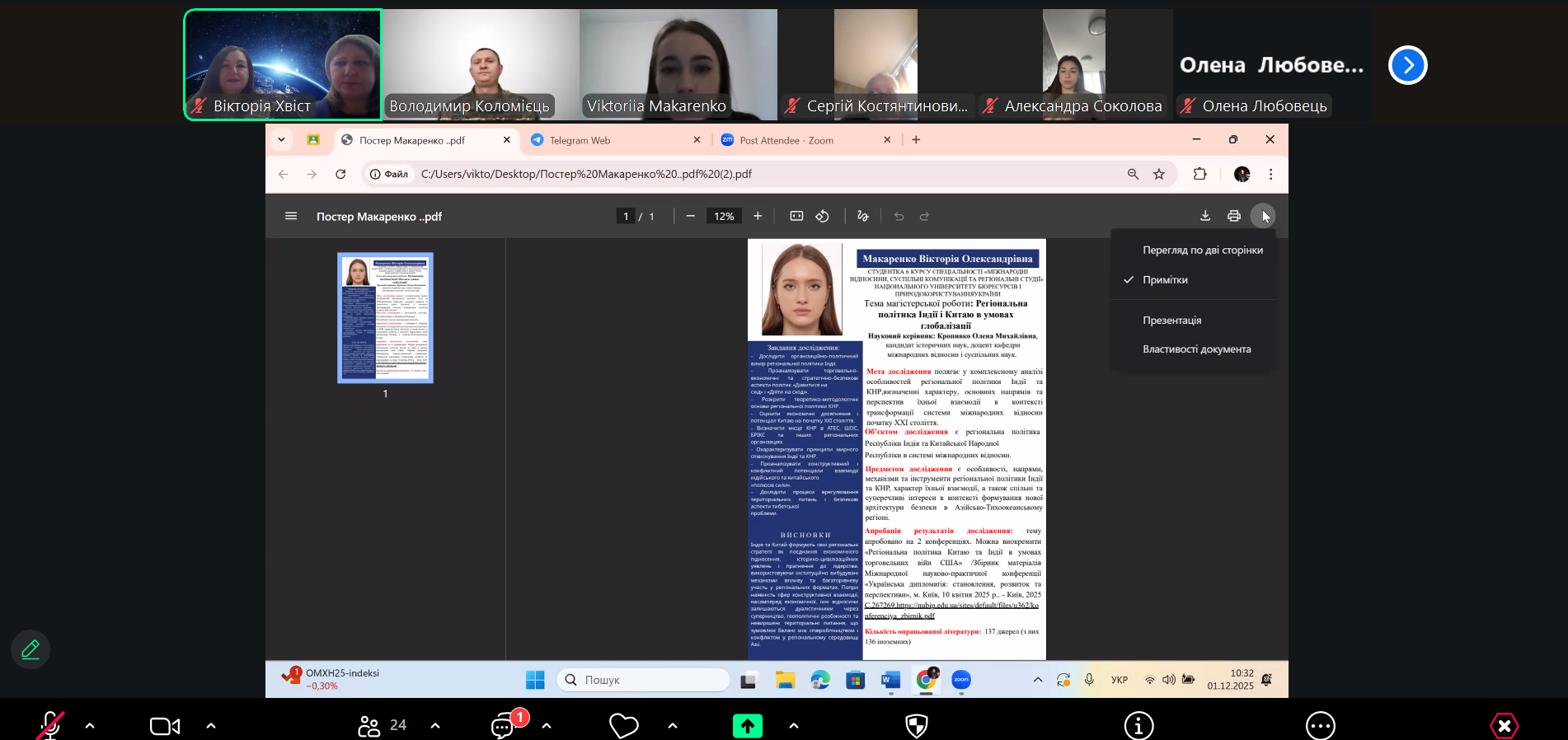Click the fit to page icon

click(796, 216)
